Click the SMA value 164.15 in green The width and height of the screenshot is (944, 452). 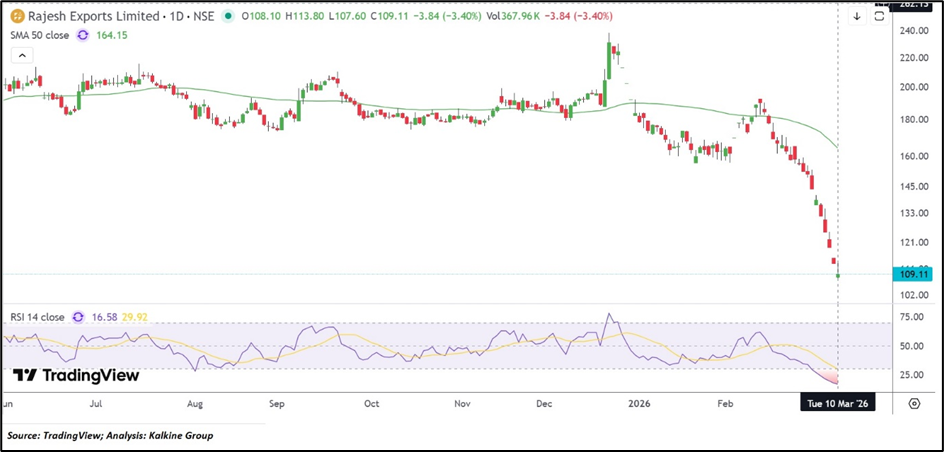[x=118, y=35]
